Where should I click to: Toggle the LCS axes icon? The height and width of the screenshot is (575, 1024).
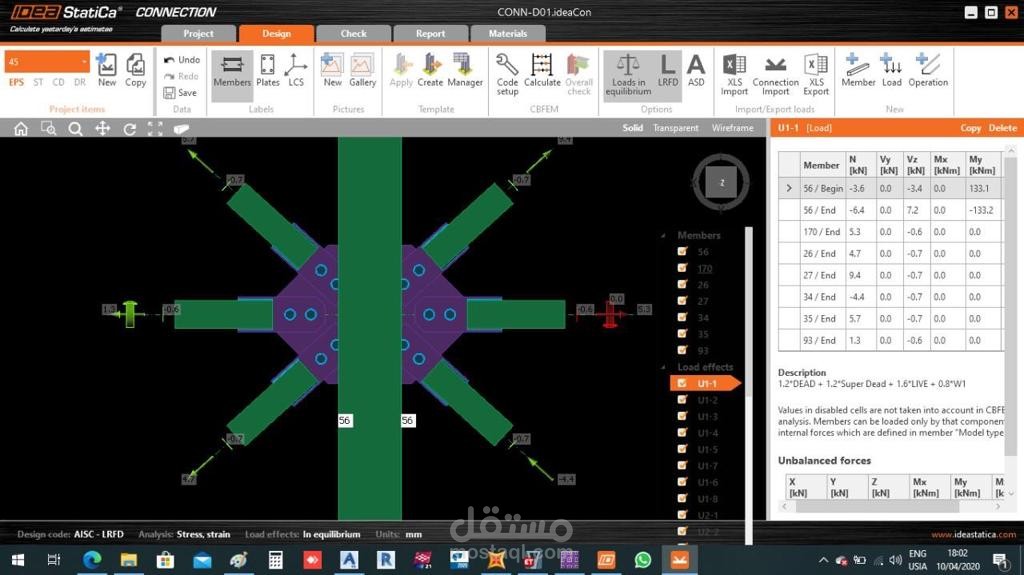click(296, 70)
